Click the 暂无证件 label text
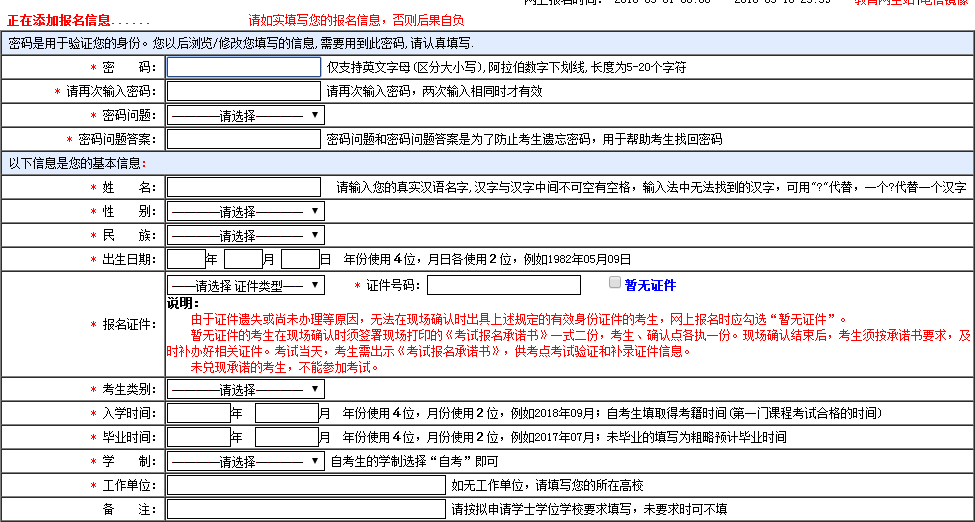The image size is (975, 522). (650, 285)
